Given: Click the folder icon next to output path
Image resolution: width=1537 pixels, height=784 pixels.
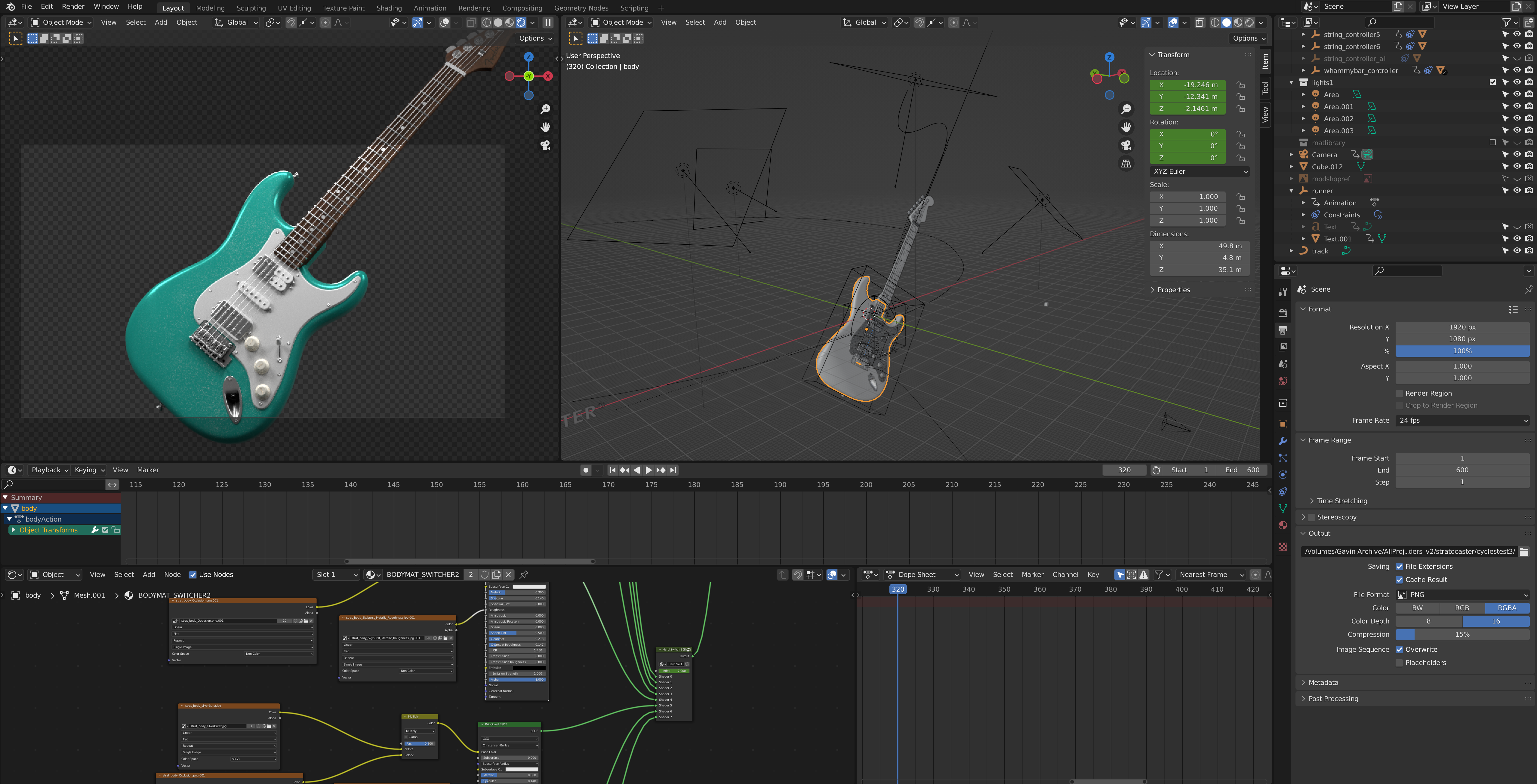Looking at the screenshot, I should pyautogui.click(x=1523, y=552).
